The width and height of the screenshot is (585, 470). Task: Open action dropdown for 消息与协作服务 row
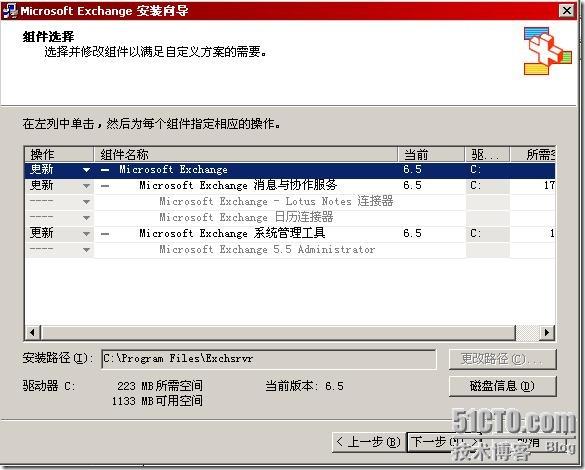point(86,186)
